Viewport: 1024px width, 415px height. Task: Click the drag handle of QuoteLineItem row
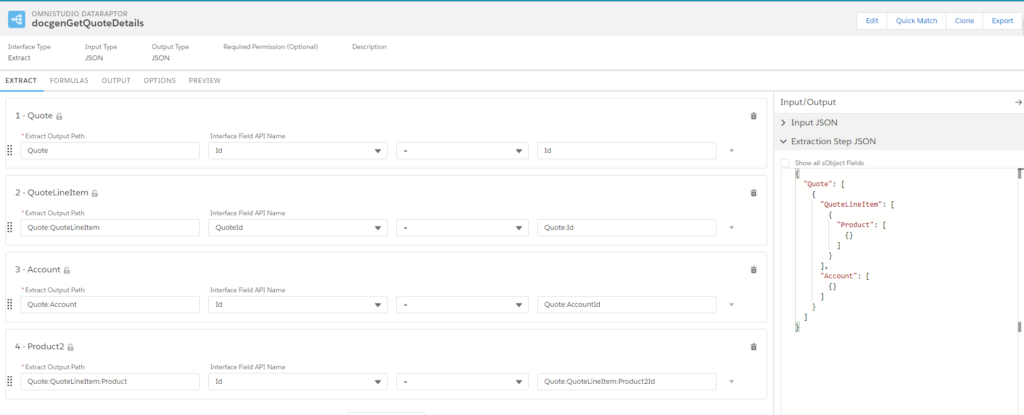point(10,227)
